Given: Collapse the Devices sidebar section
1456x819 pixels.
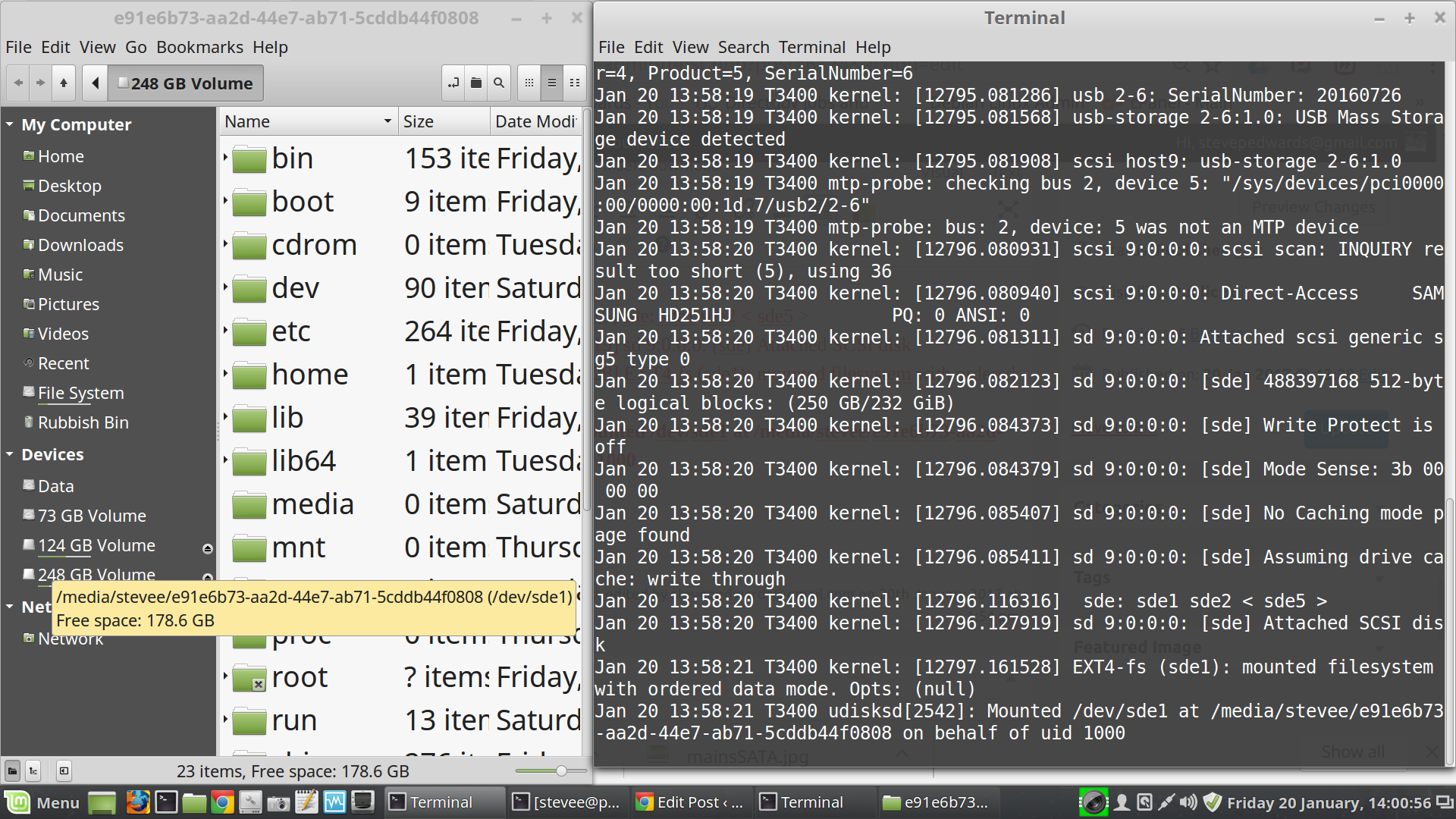Looking at the screenshot, I should pyautogui.click(x=10, y=454).
